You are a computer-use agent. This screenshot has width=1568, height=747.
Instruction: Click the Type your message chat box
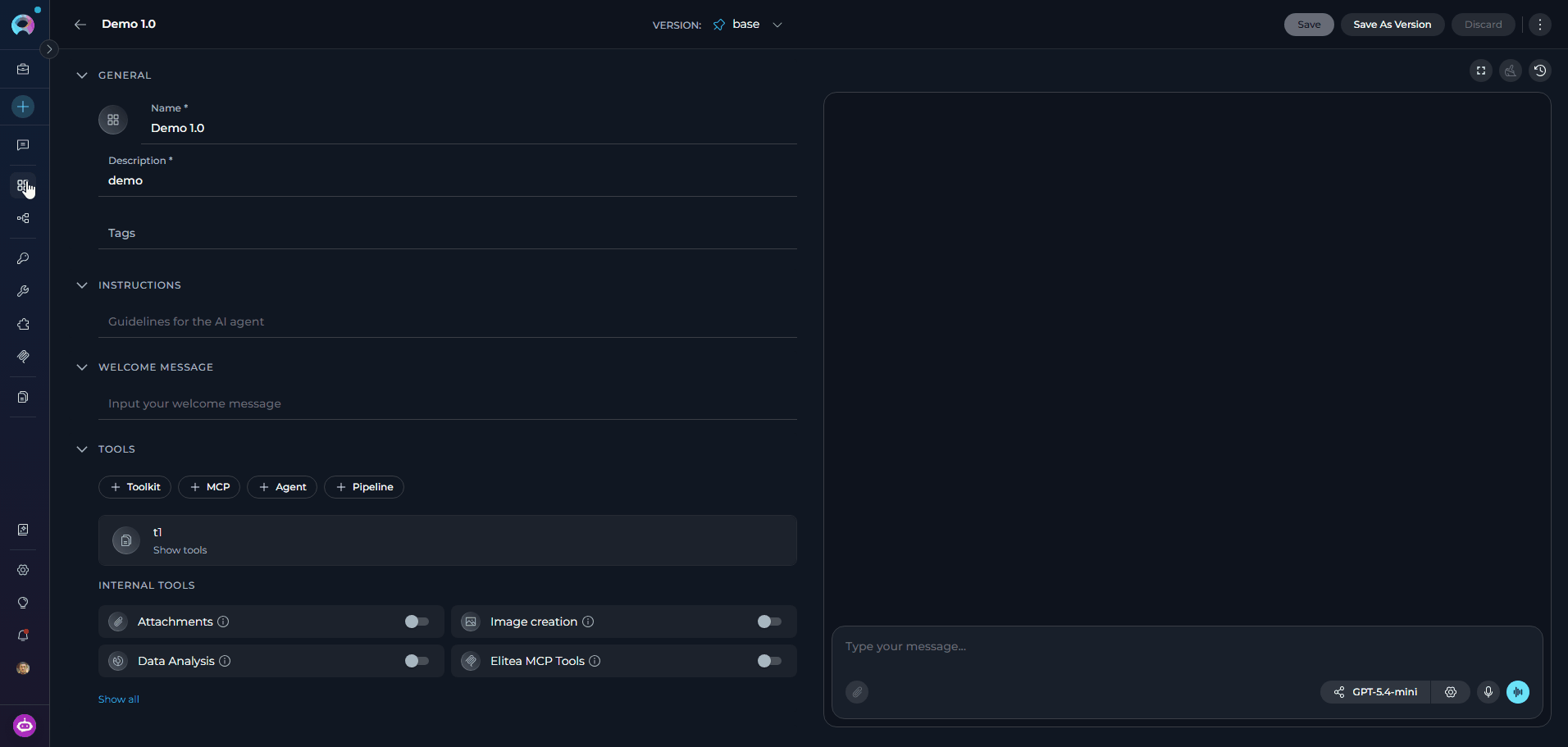point(1187,647)
